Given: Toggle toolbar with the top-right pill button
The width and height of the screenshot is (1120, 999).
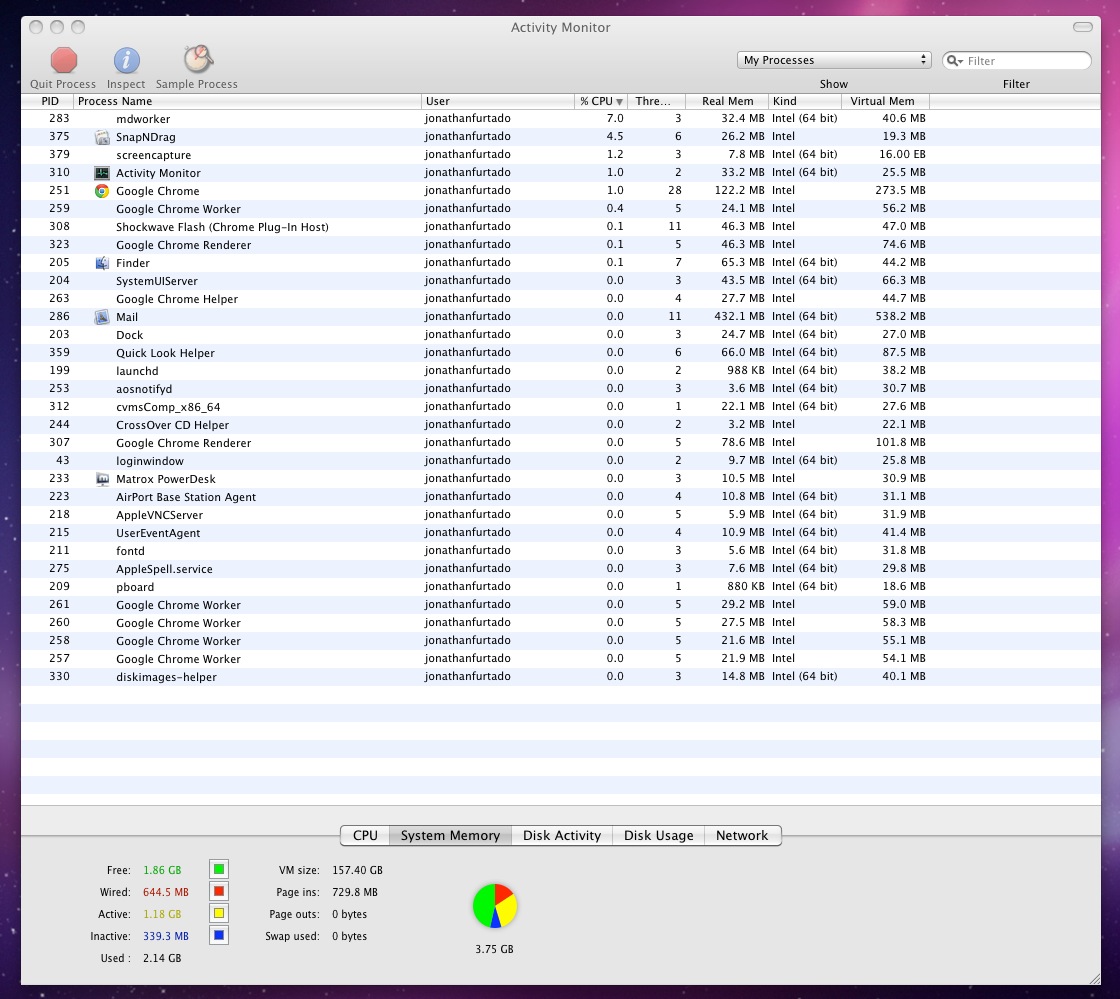Looking at the screenshot, I should pos(1083,27).
